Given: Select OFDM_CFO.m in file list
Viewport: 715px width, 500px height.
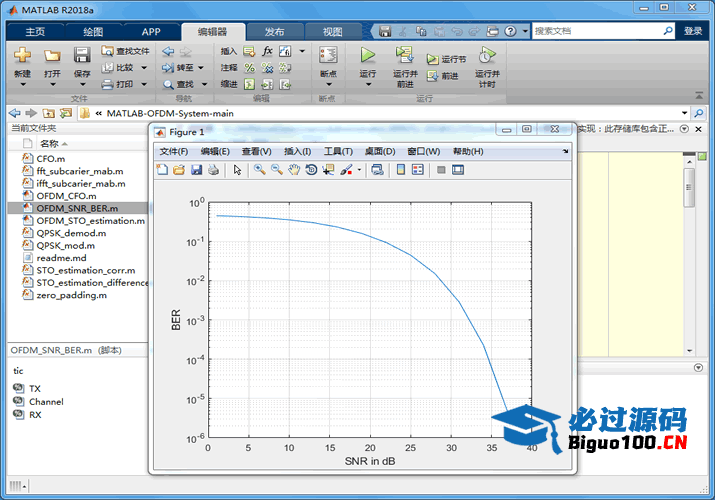Looking at the screenshot, I should [67, 196].
